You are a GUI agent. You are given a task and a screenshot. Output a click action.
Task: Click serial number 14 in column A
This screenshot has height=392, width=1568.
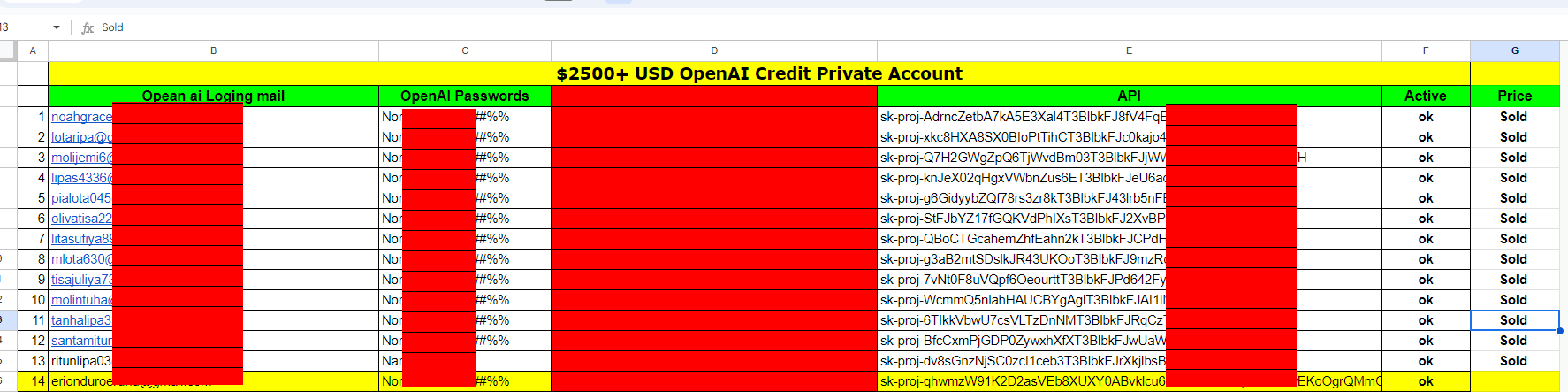[38, 381]
